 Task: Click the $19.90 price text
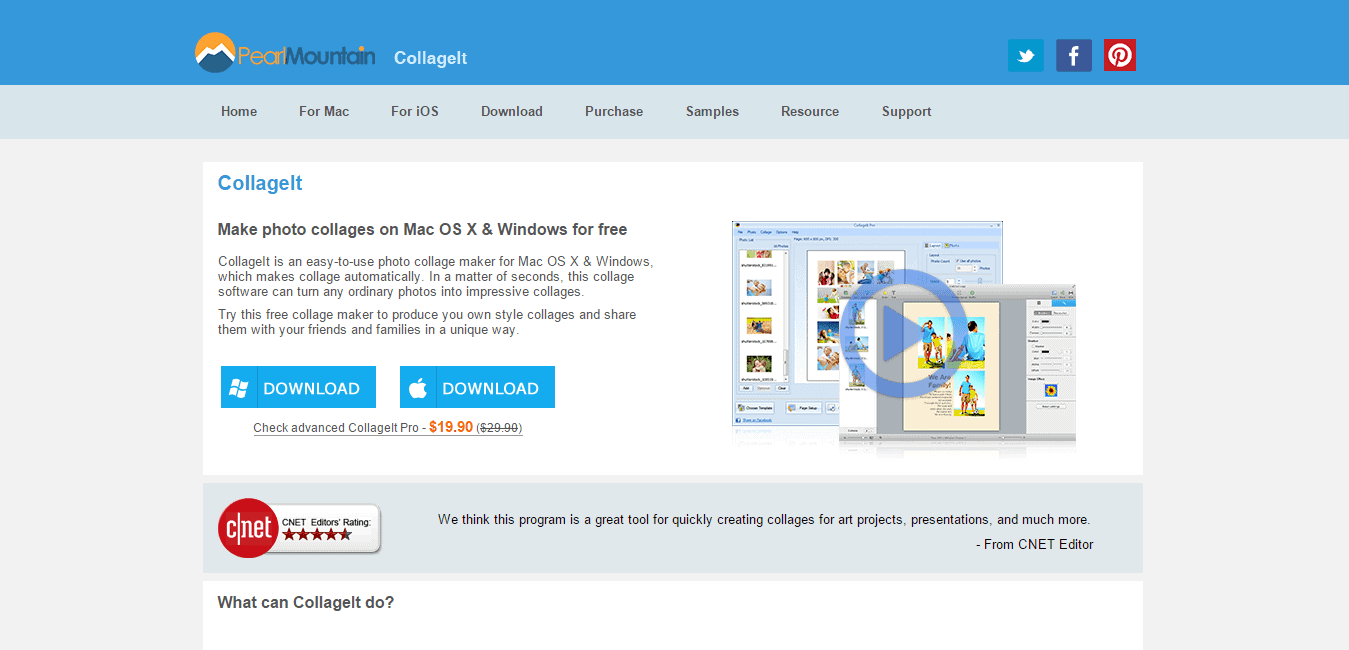click(451, 427)
